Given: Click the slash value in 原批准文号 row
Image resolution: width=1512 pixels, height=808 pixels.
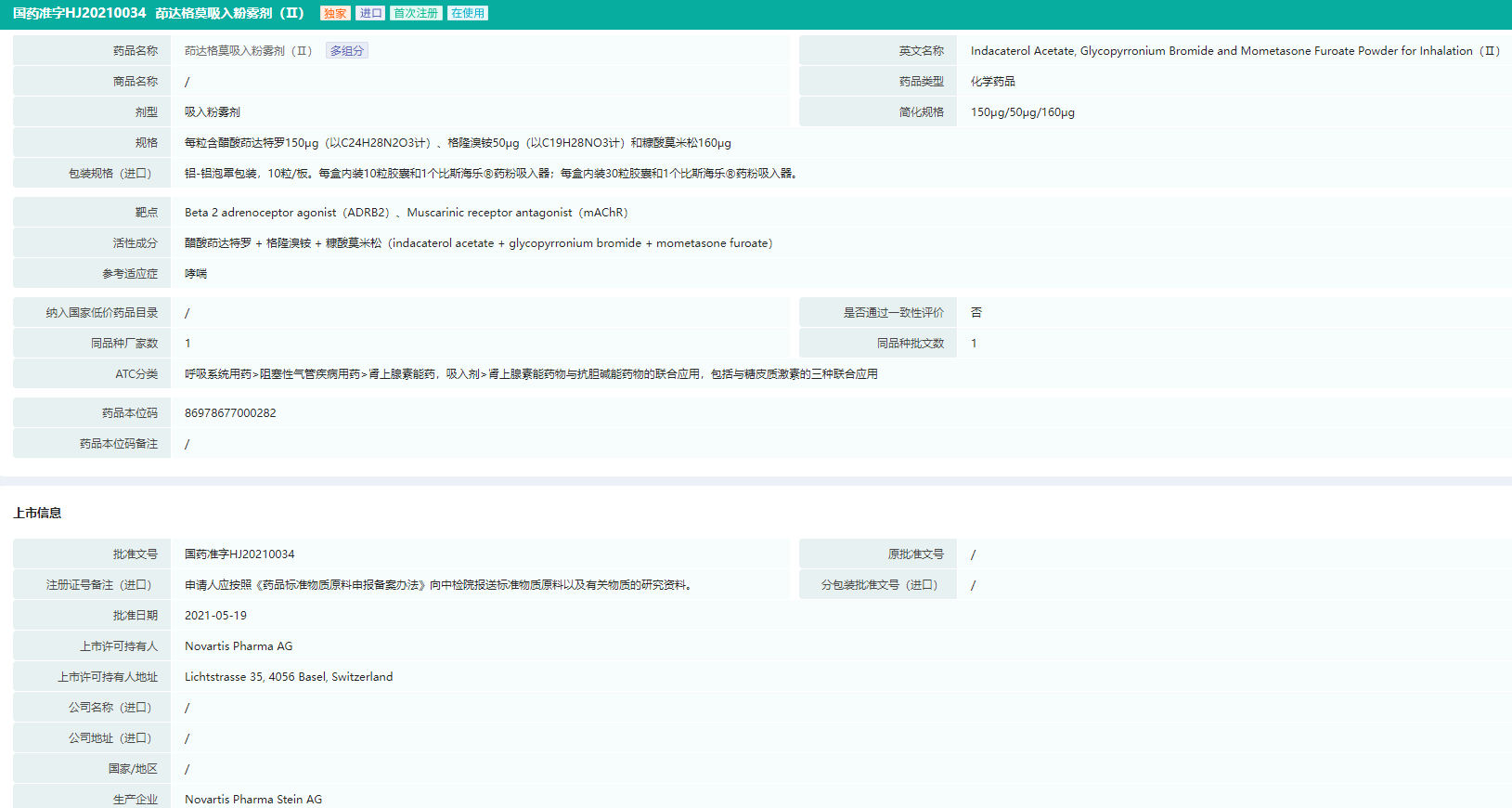Looking at the screenshot, I should pos(973,554).
